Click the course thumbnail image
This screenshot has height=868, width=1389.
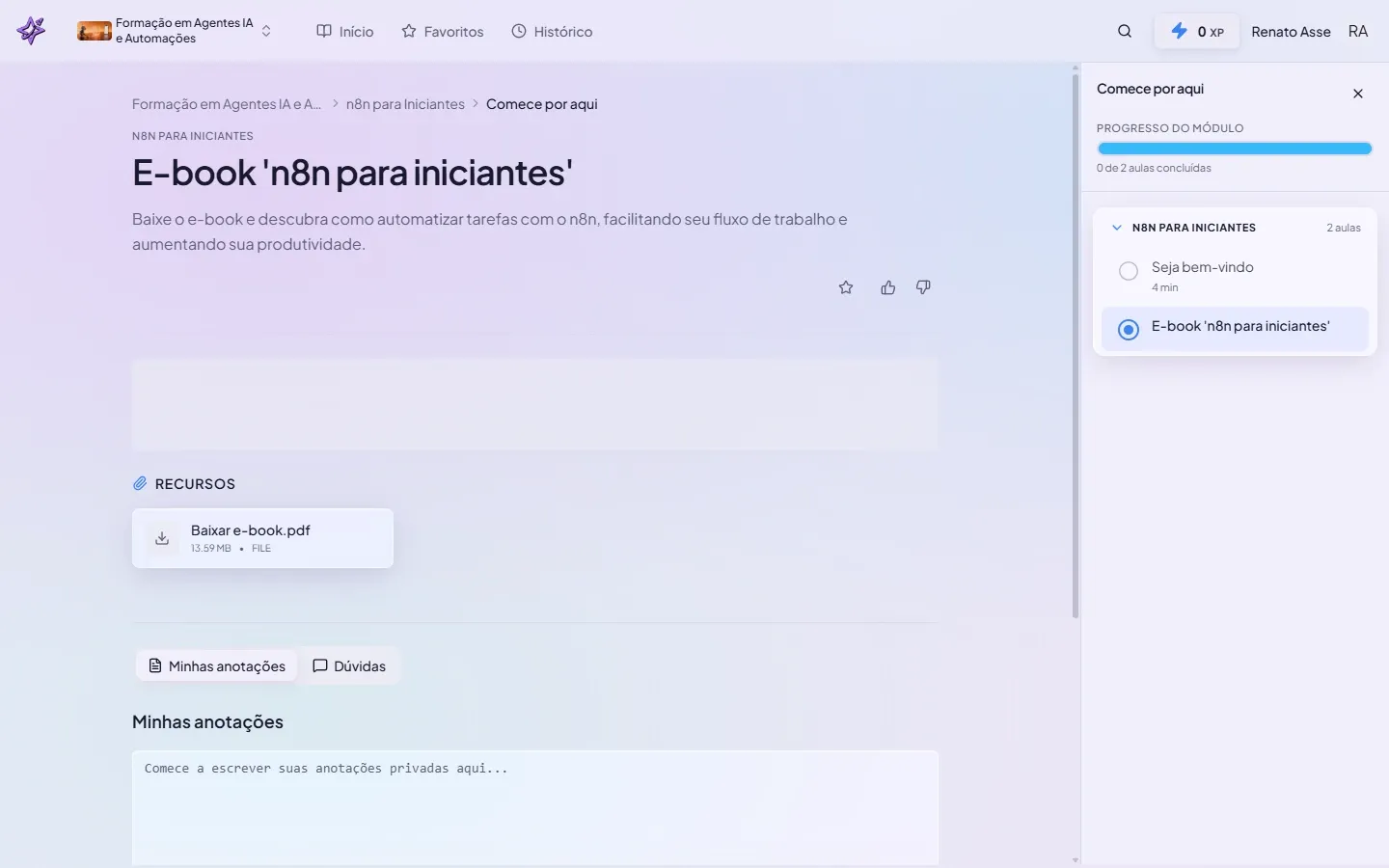[95, 31]
